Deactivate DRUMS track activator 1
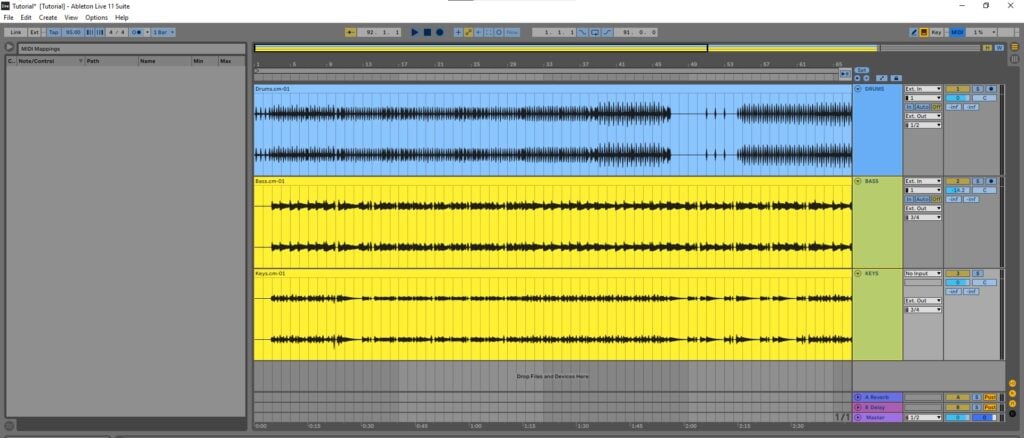The width and height of the screenshot is (1024, 438). click(x=957, y=89)
